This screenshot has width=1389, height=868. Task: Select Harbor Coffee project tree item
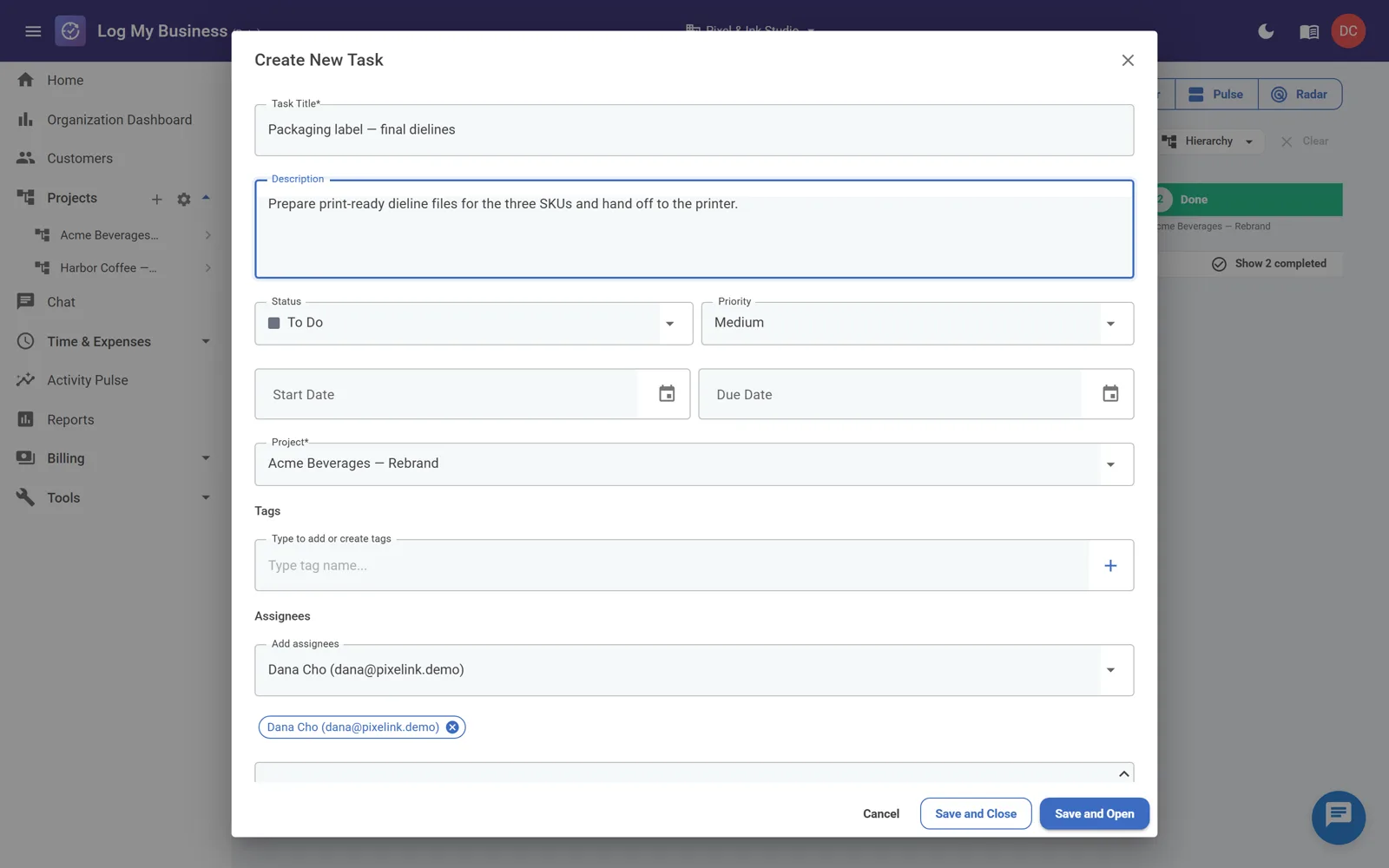[109, 268]
